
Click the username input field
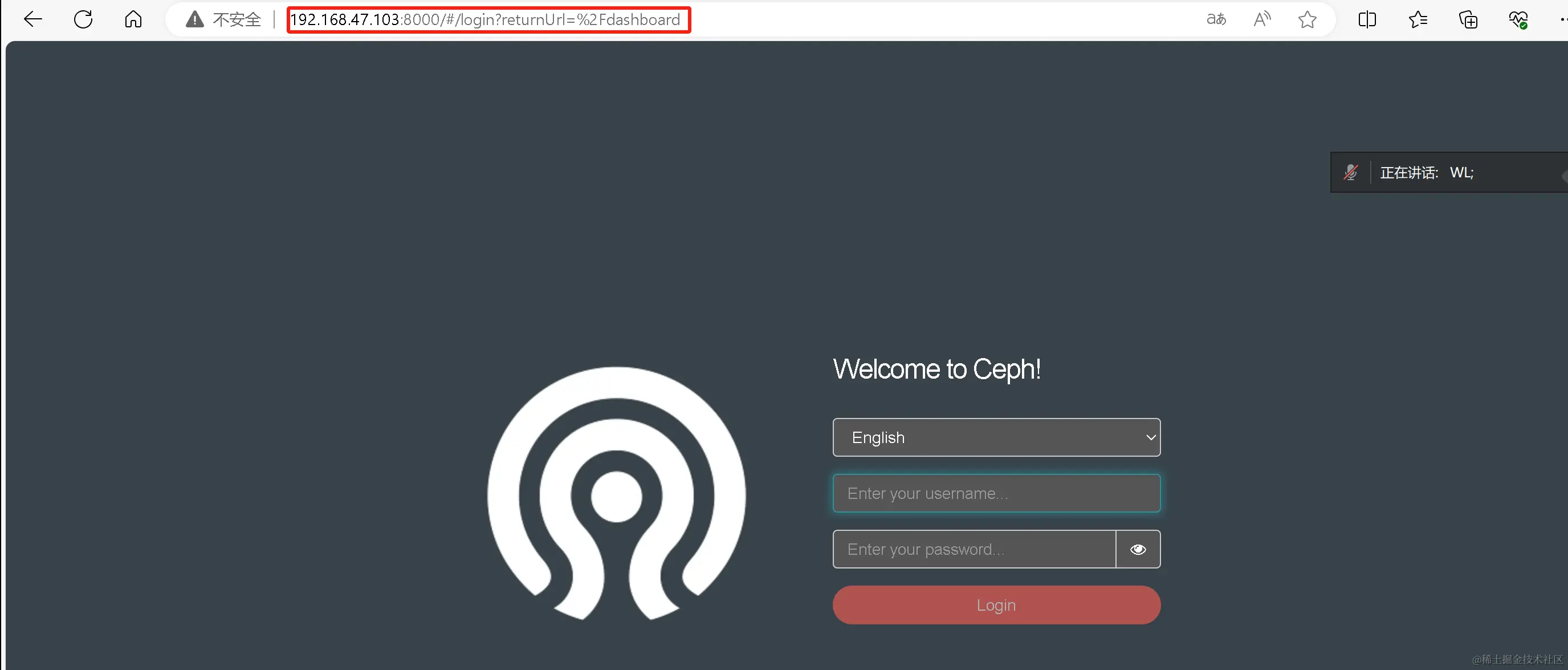click(x=996, y=493)
